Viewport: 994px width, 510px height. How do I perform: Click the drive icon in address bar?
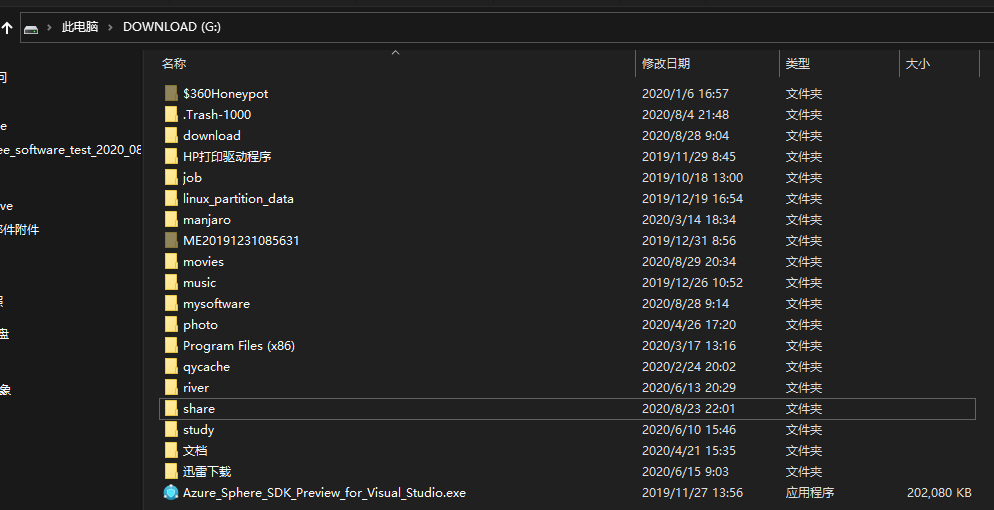point(30,28)
